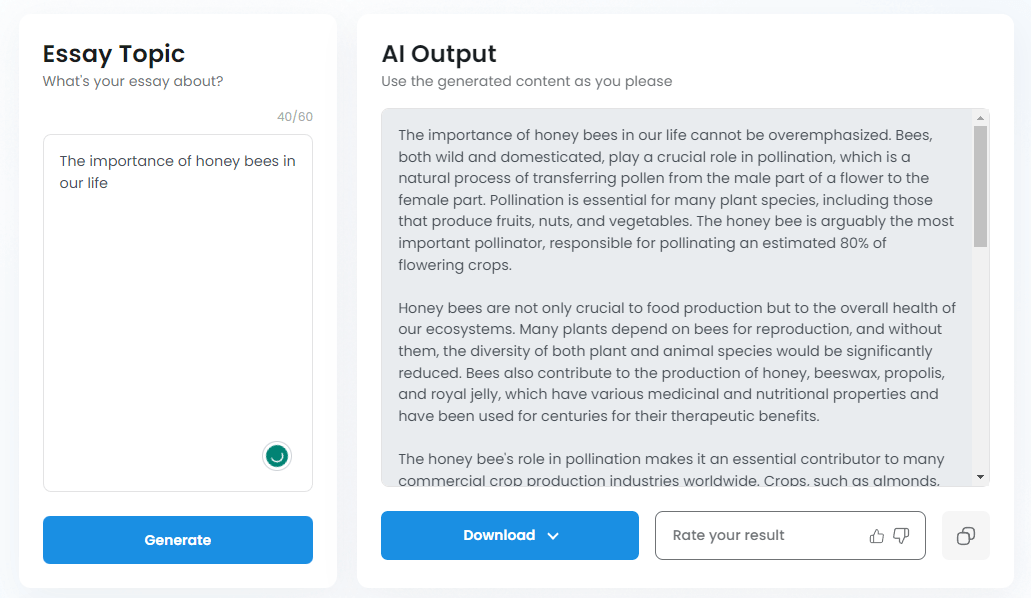
Task: Click the paragraph starting "The honey bee's role"
Action: 670,469
